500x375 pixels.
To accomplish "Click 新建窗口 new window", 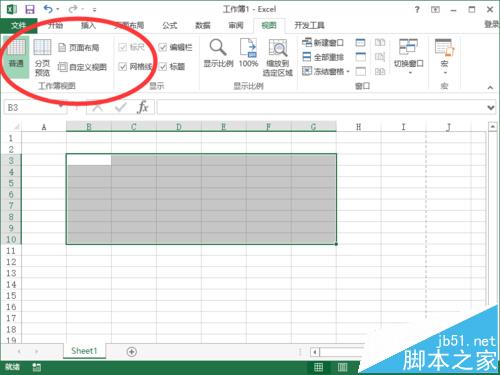I will pyautogui.click(x=323, y=43).
